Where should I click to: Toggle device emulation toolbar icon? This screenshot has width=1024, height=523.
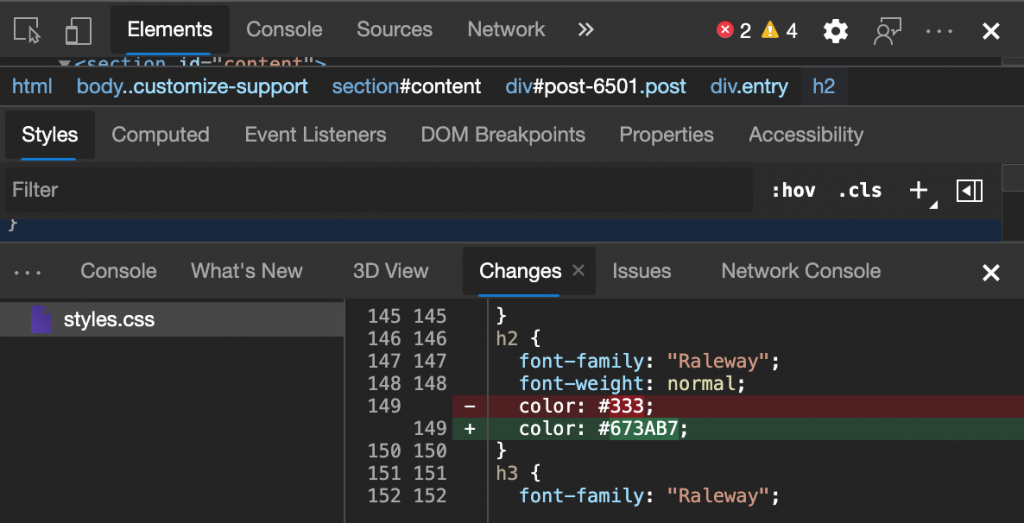[x=78, y=30]
